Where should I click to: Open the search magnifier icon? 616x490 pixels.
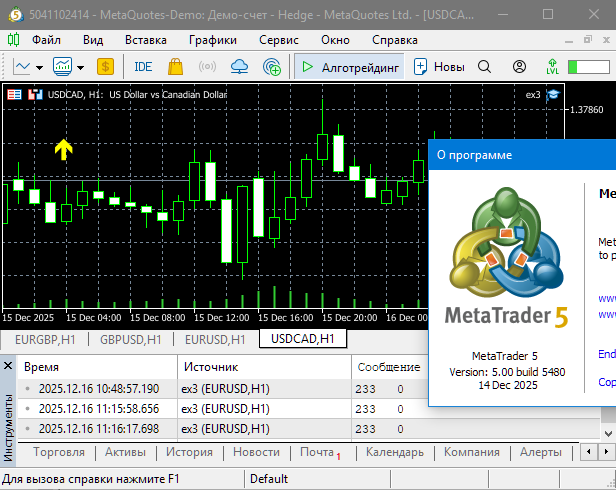[x=484, y=67]
